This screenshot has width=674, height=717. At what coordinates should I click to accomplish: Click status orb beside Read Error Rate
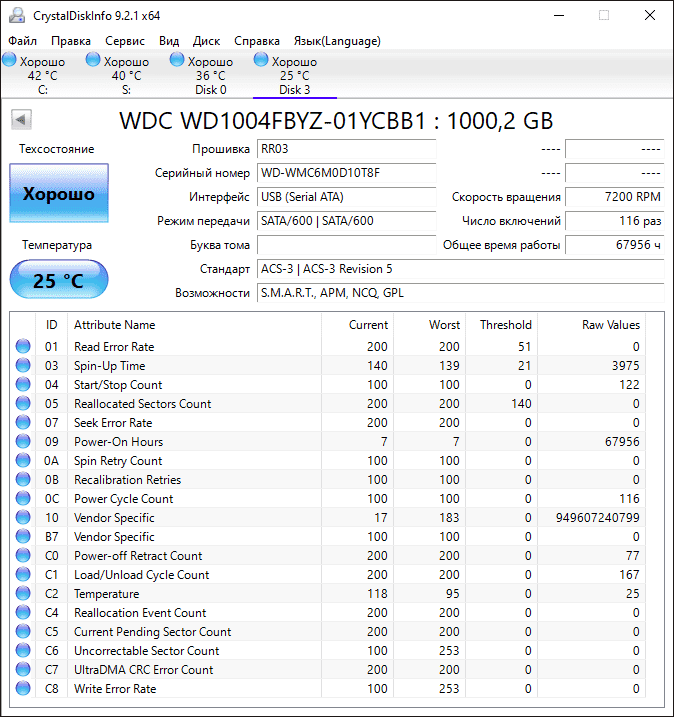coord(23,347)
